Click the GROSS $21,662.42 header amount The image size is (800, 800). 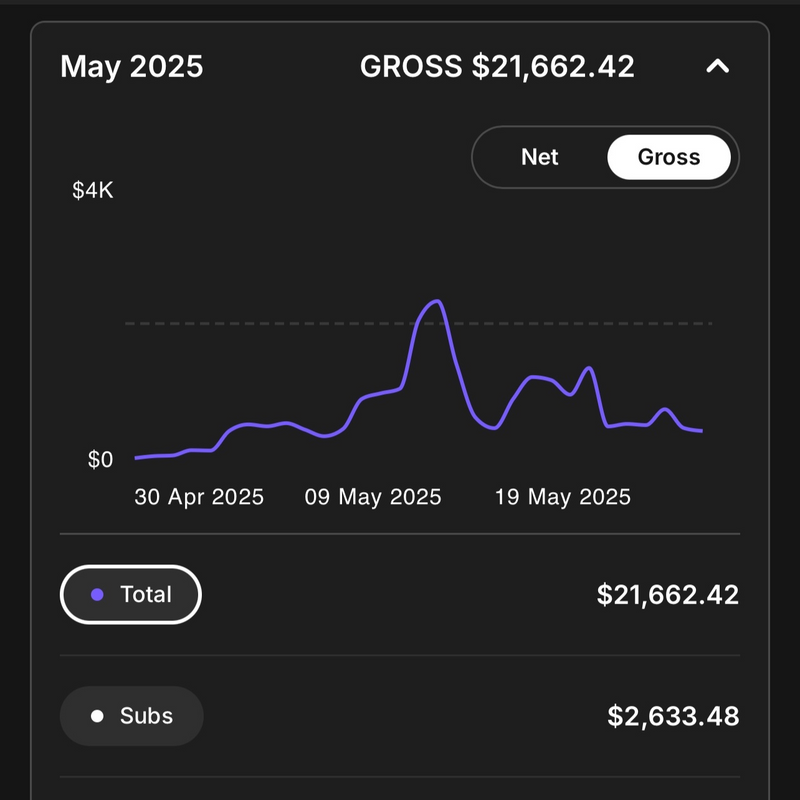pyautogui.click(x=497, y=67)
